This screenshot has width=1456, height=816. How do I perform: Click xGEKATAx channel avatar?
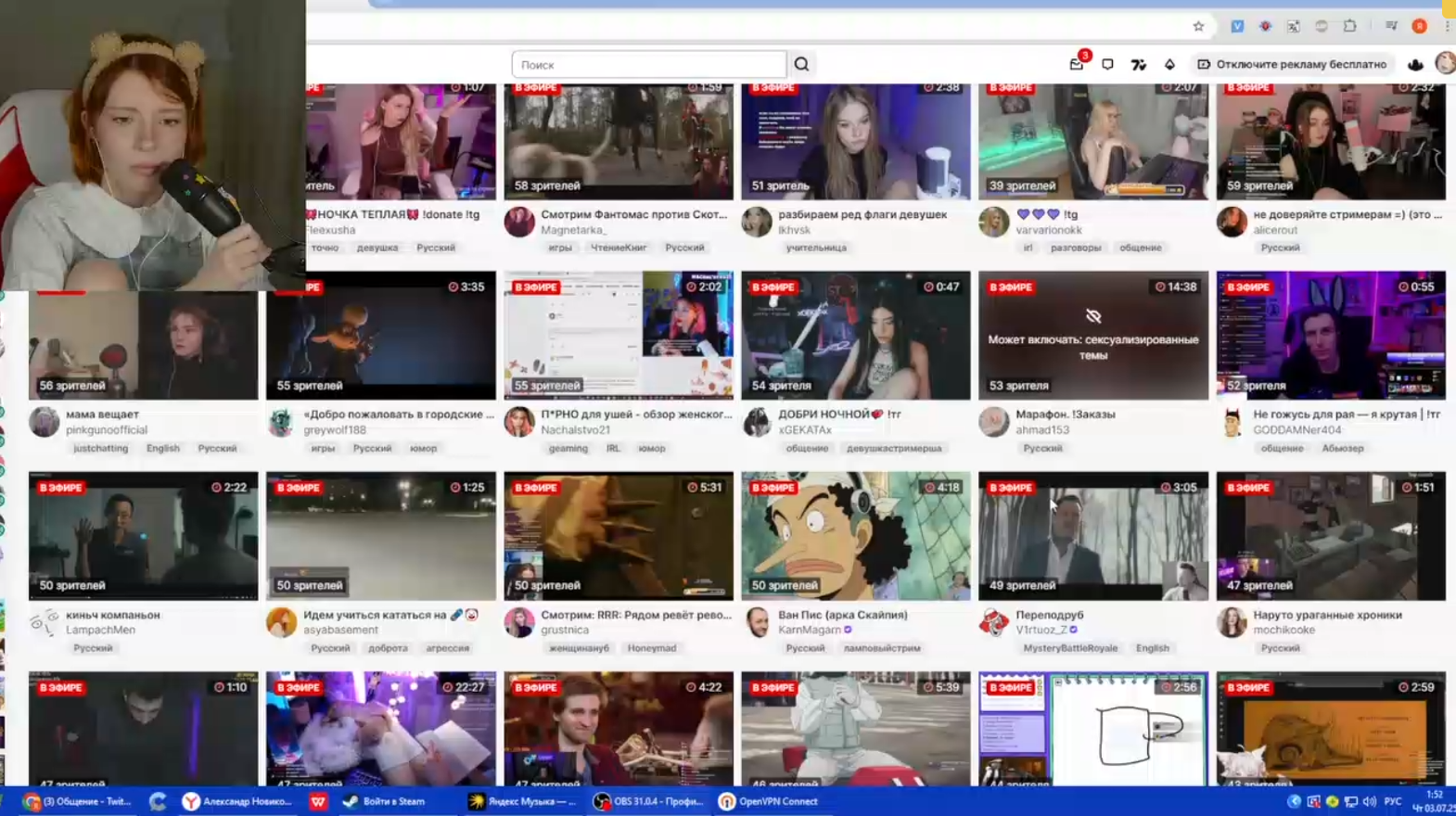point(757,422)
